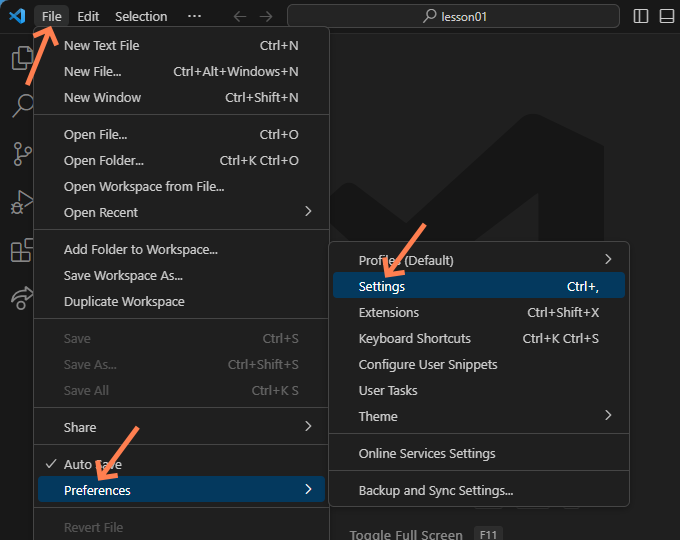Open the Live Share icon in activity bar
The width and height of the screenshot is (680, 540).
coord(22,298)
